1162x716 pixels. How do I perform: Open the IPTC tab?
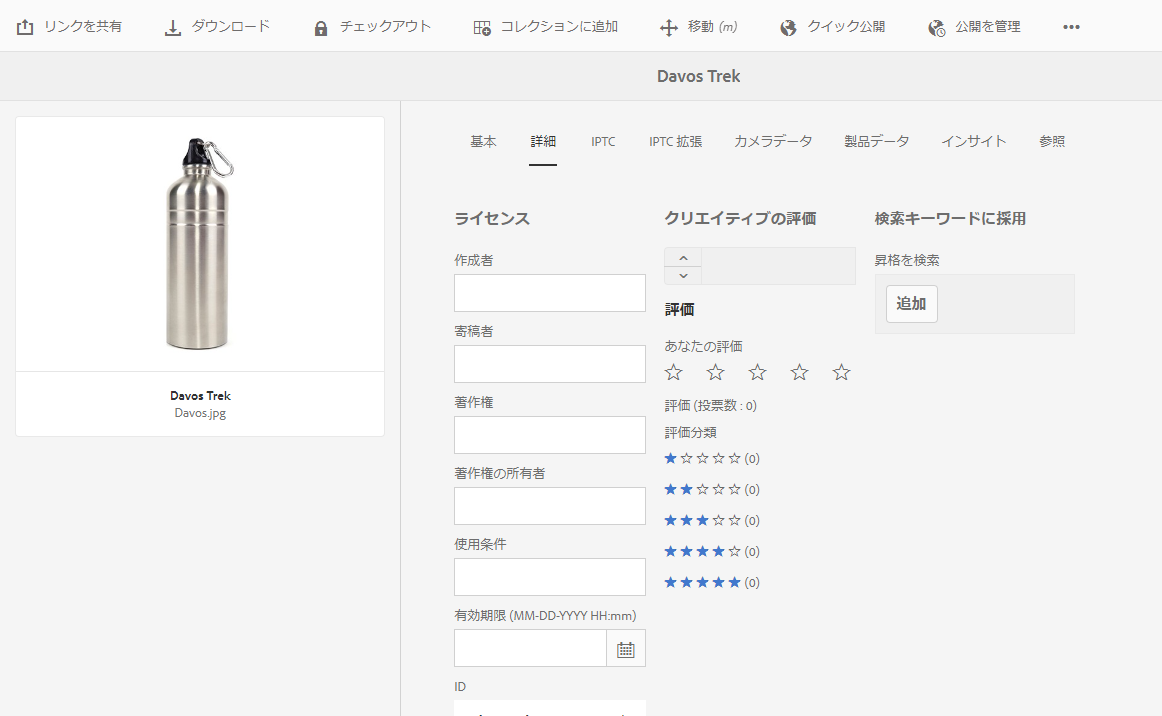pos(603,142)
